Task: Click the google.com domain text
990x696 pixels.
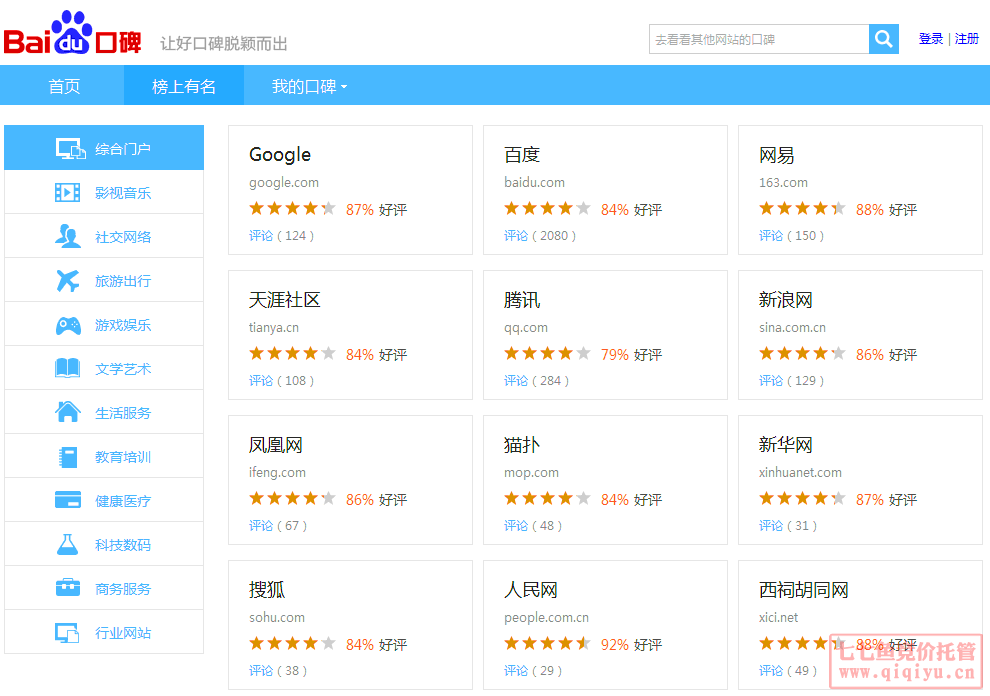Action: pyautogui.click(x=283, y=183)
